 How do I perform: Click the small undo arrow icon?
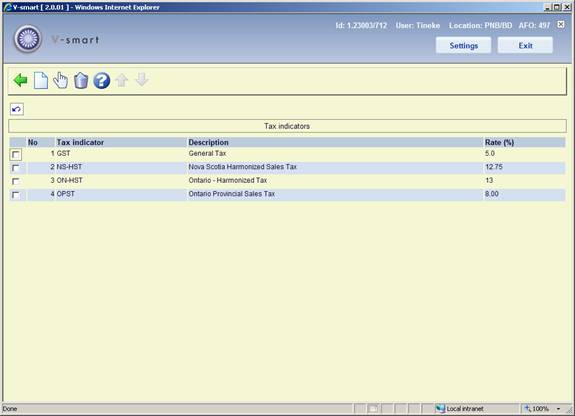coord(17,109)
